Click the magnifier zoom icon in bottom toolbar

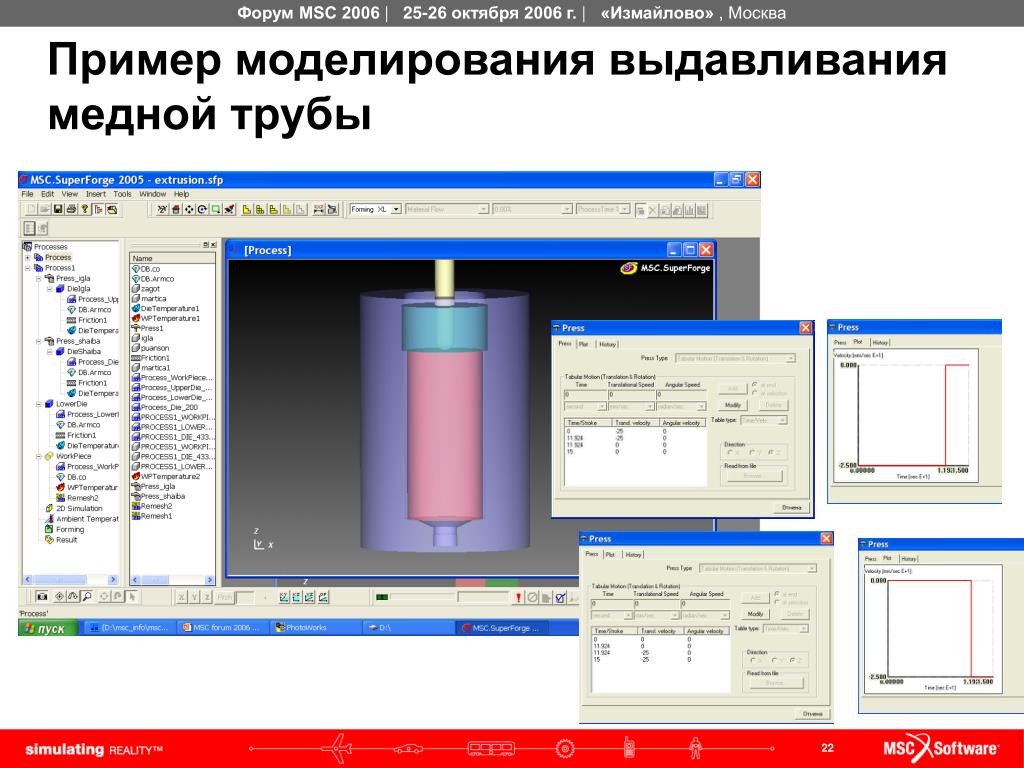(x=87, y=596)
